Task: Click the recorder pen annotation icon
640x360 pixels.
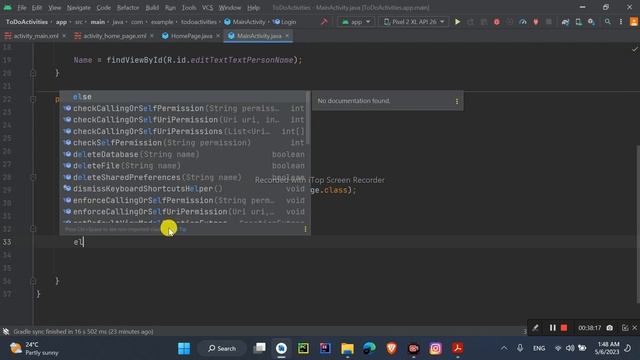Action: click(535, 328)
